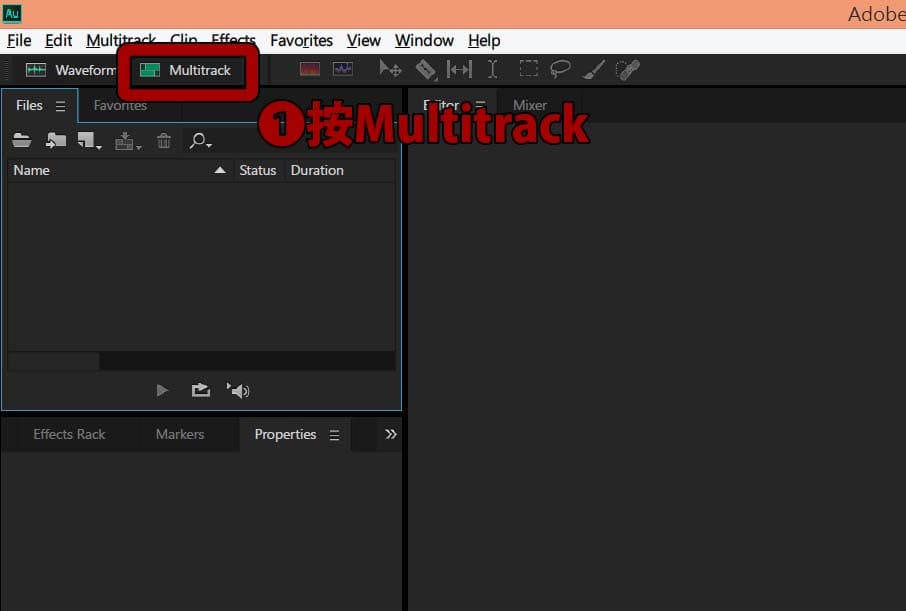Show the Spectral Frequency Display

tap(310, 69)
